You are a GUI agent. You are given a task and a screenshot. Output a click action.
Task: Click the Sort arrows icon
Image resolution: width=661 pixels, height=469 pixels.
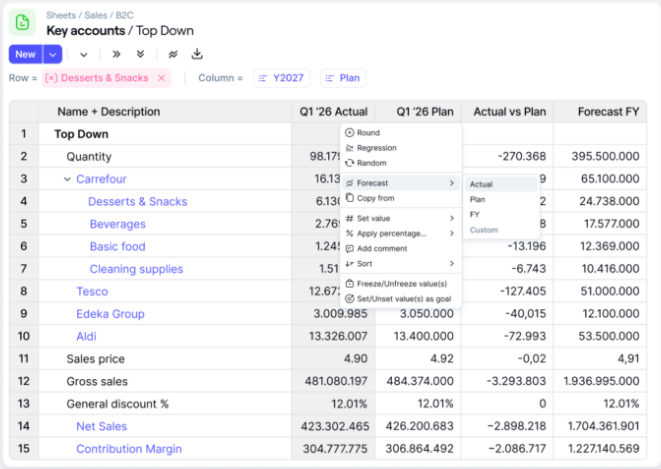point(349,264)
